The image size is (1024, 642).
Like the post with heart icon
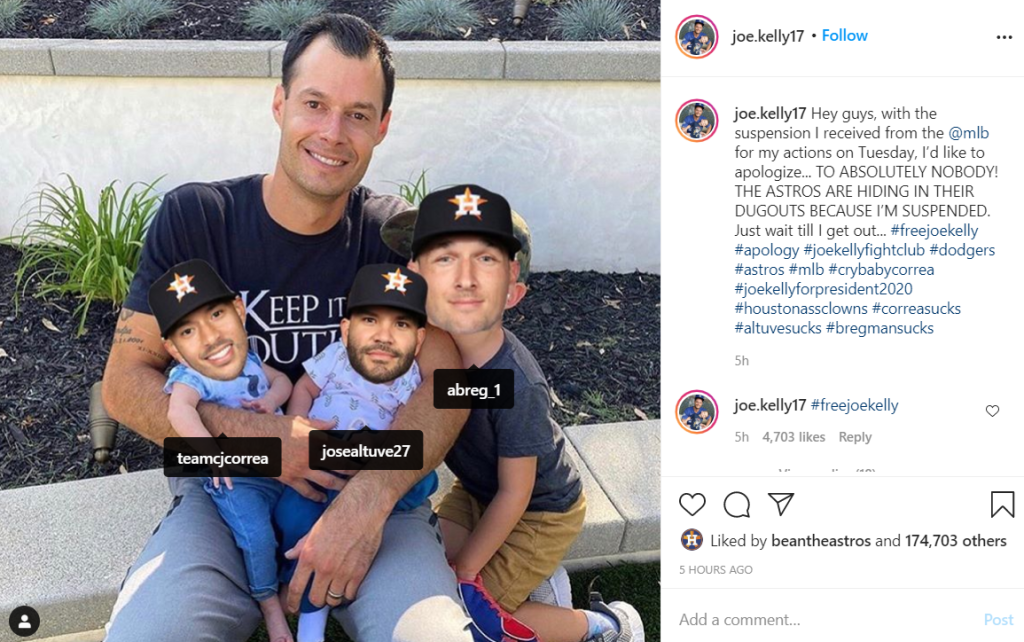point(692,504)
